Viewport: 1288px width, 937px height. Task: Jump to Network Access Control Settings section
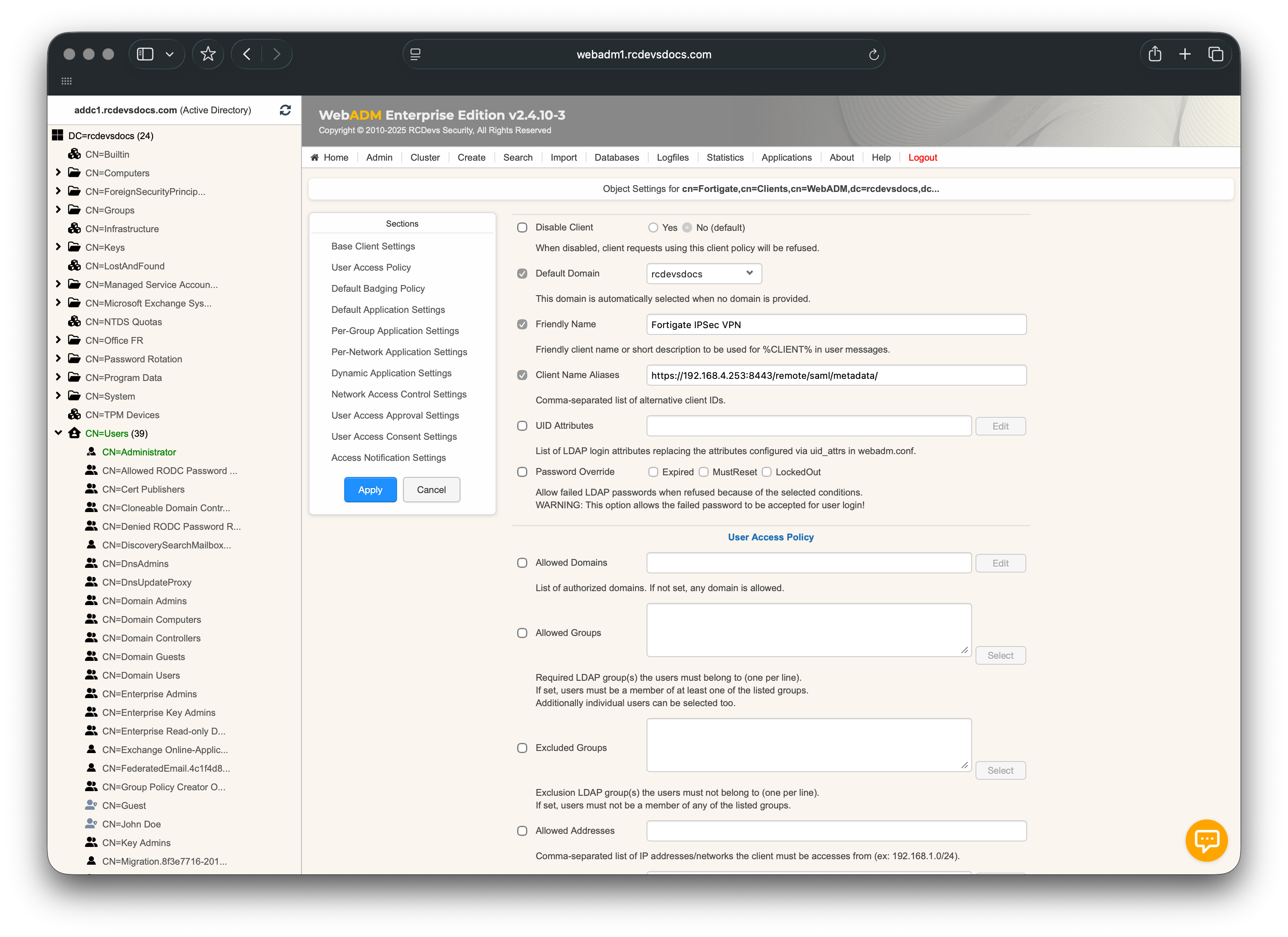(x=399, y=394)
